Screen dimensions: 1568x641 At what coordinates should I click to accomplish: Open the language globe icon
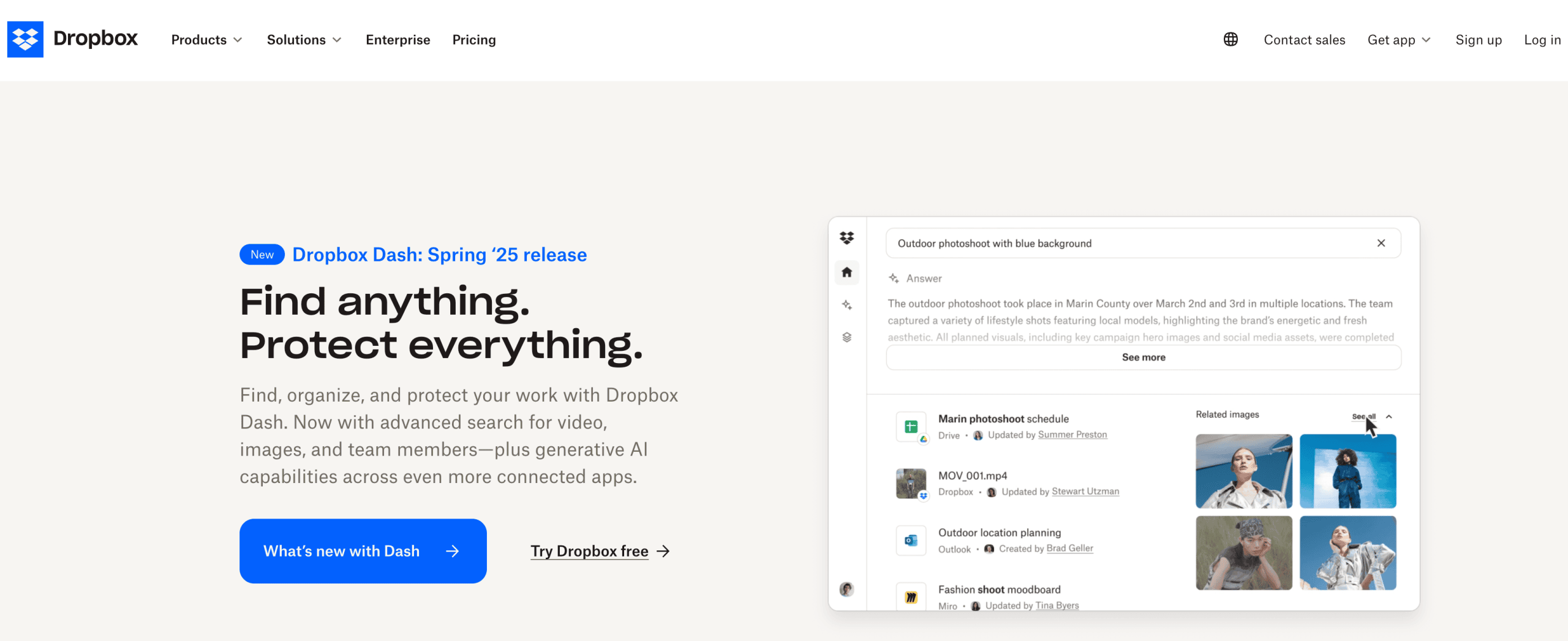(1231, 39)
